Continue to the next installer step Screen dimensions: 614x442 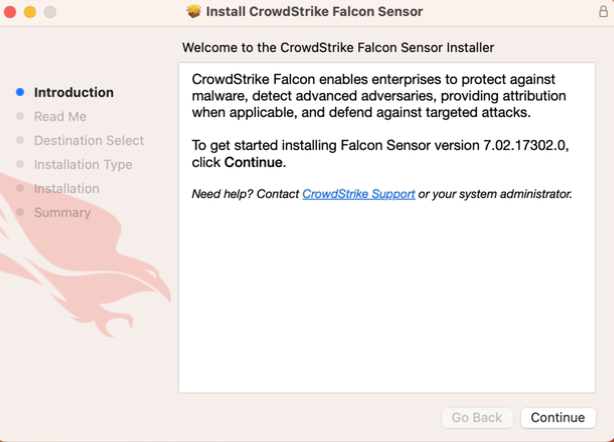pos(558,417)
